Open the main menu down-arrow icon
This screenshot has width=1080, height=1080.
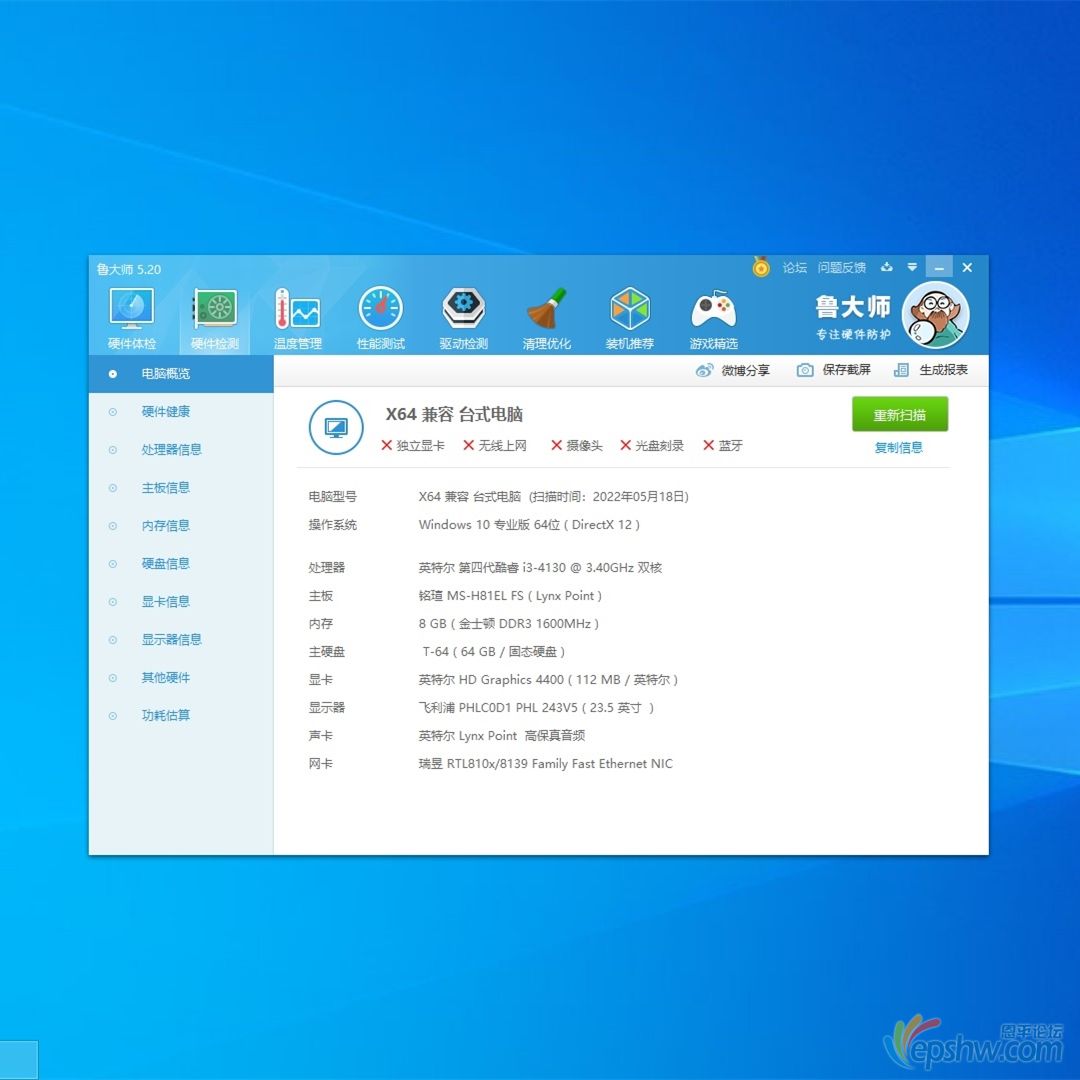[x=912, y=267]
